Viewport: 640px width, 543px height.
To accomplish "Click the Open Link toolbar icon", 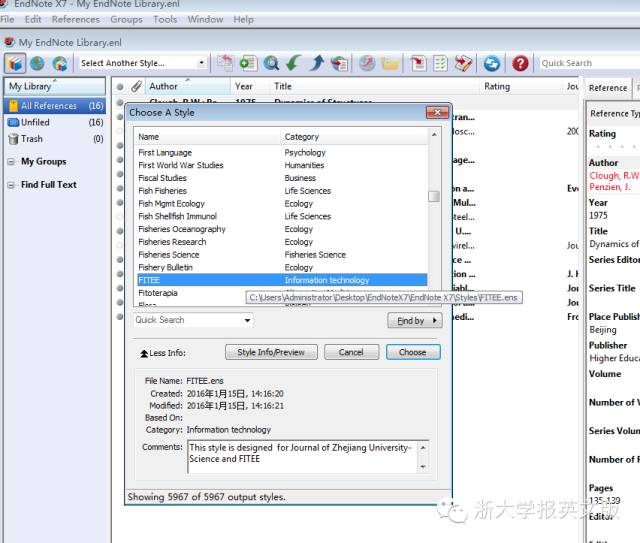I will pos(367,63).
